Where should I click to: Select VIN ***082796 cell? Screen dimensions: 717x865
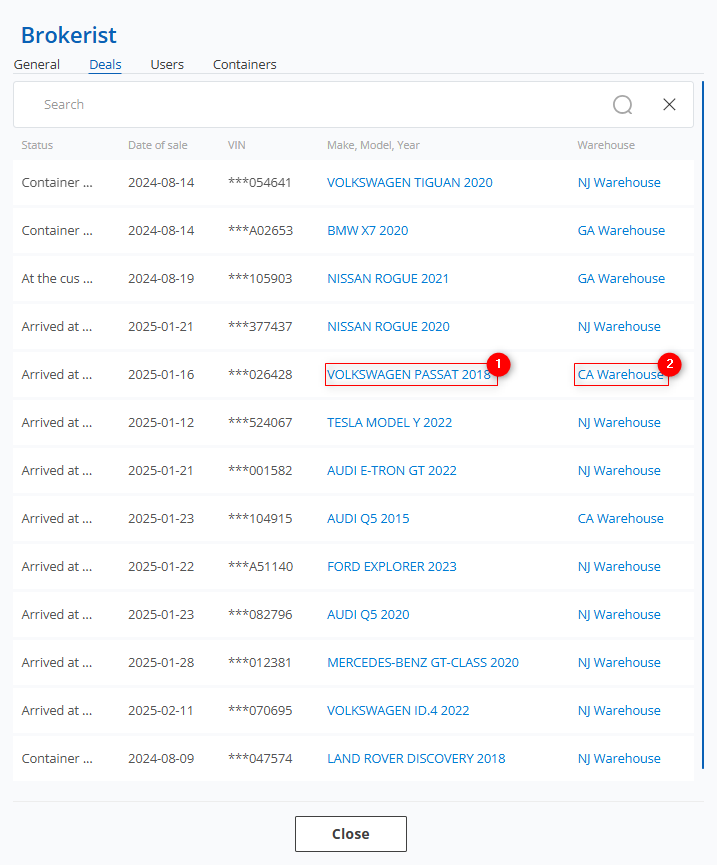pos(260,615)
